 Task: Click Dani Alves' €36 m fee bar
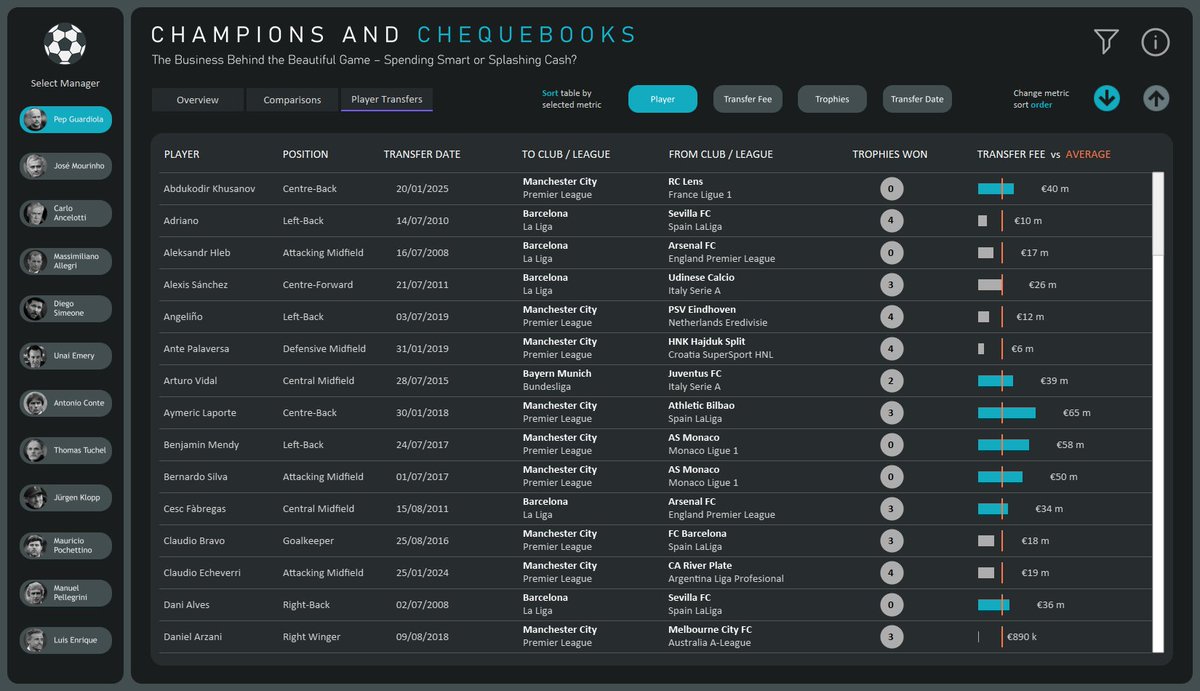click(x=994, y=605)
